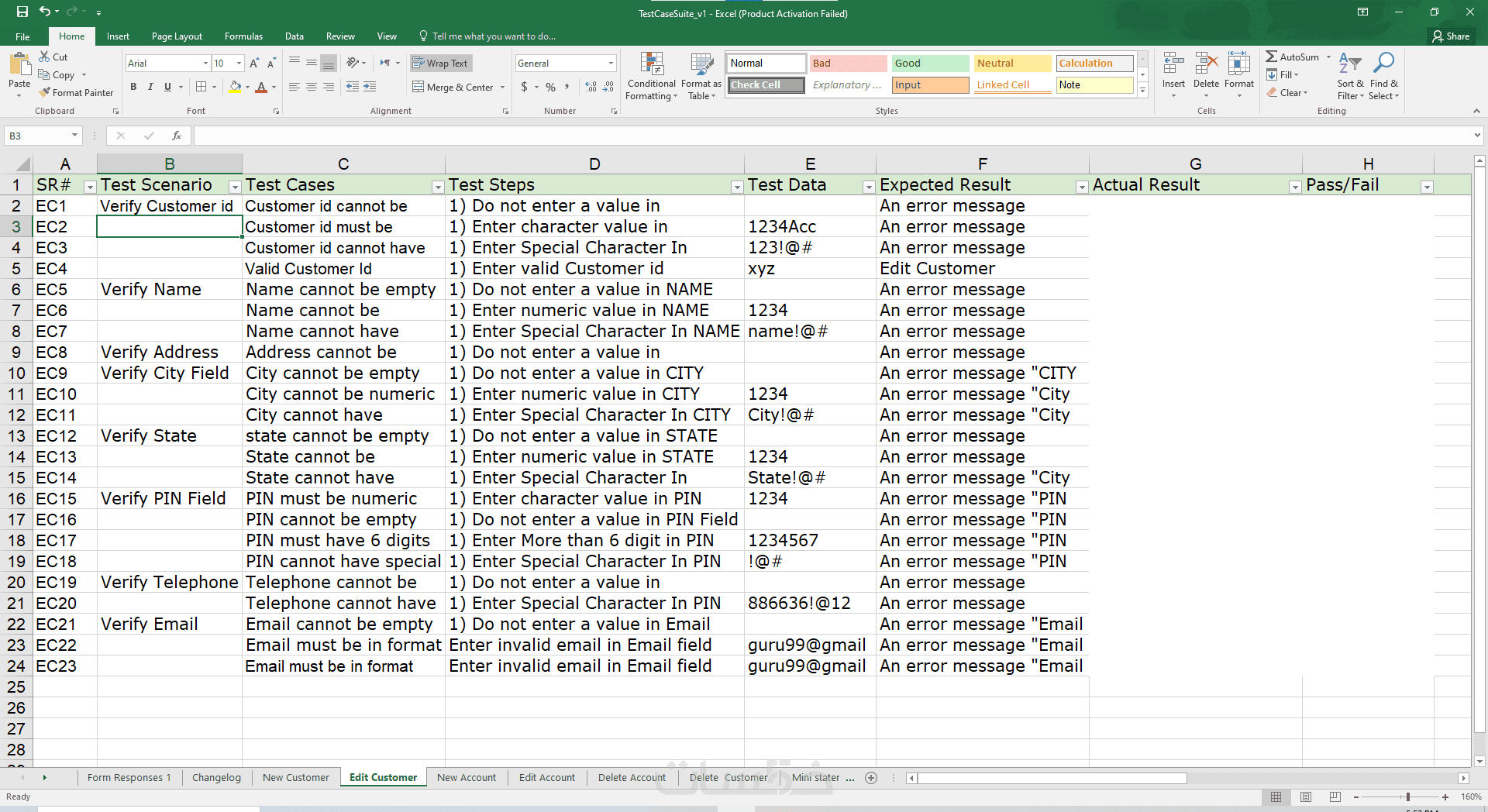
Task: Click the Copy button
Action: (57, 75)
